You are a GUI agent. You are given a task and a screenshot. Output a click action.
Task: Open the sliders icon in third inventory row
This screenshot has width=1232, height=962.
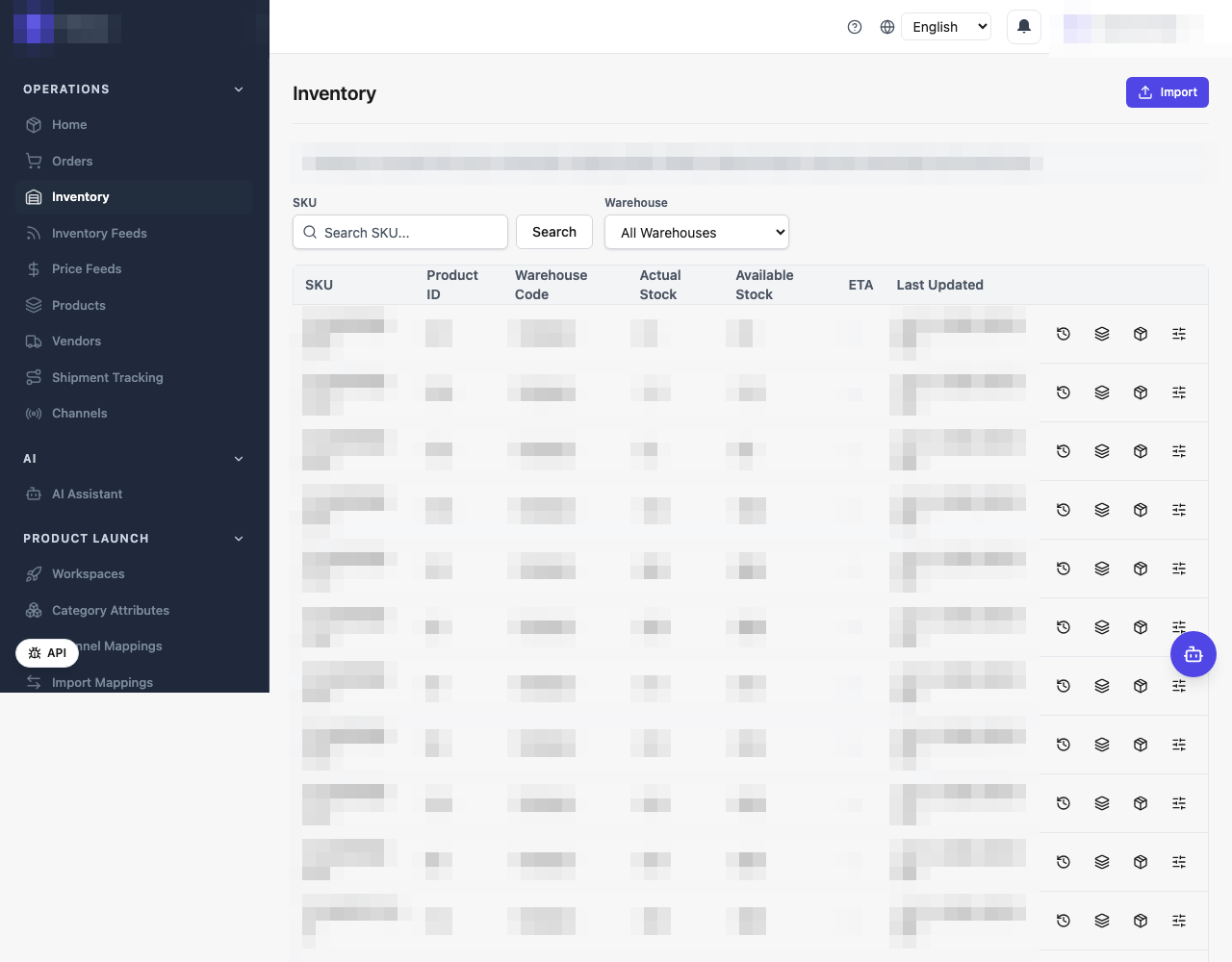coord(1179,451)
